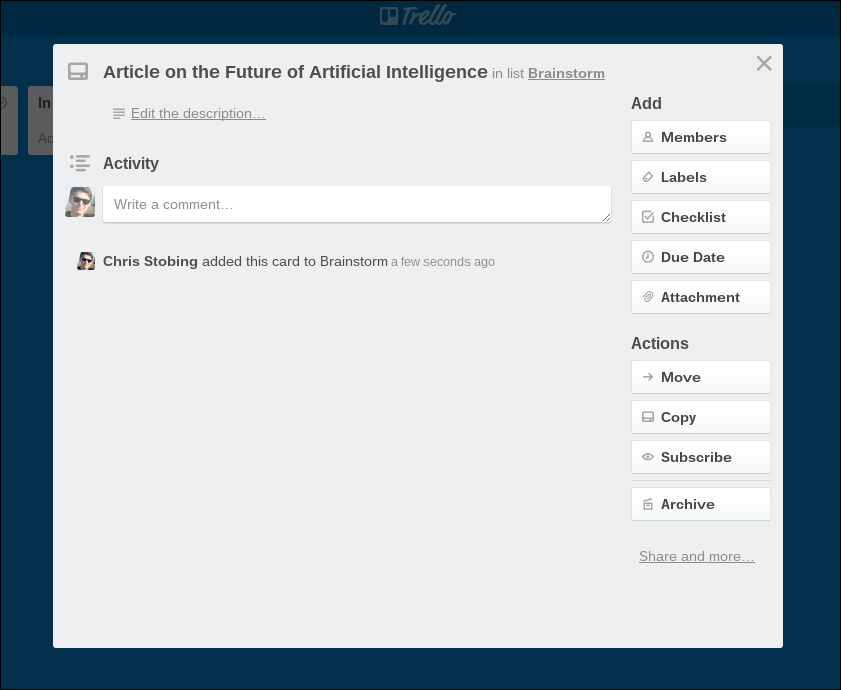The image size is (841, 690).
Task: Click the Subscribe eye icon
Action: (649, 457)
